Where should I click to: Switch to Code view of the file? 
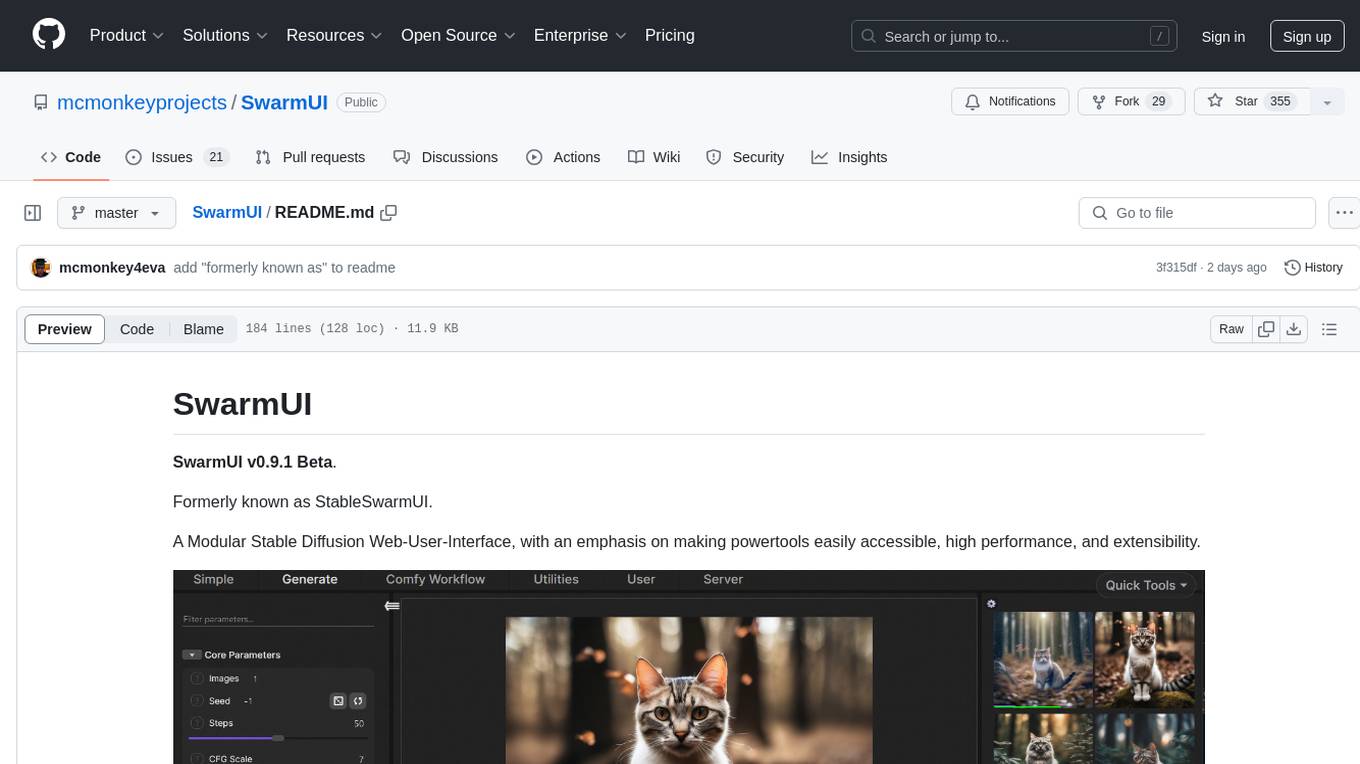point(137,329)
